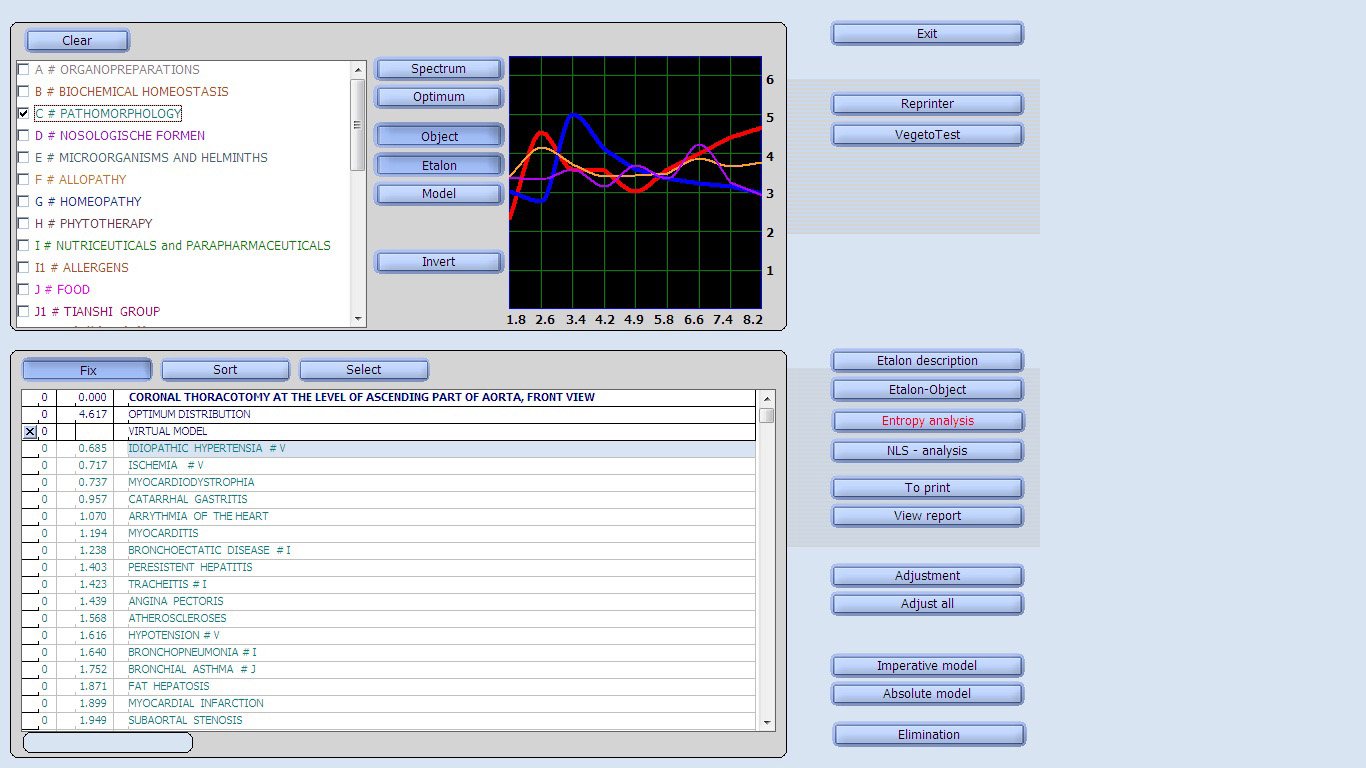Select the MYOCARDIAL INFARCTION entry

pyautogui.click(x=196, y=704)
